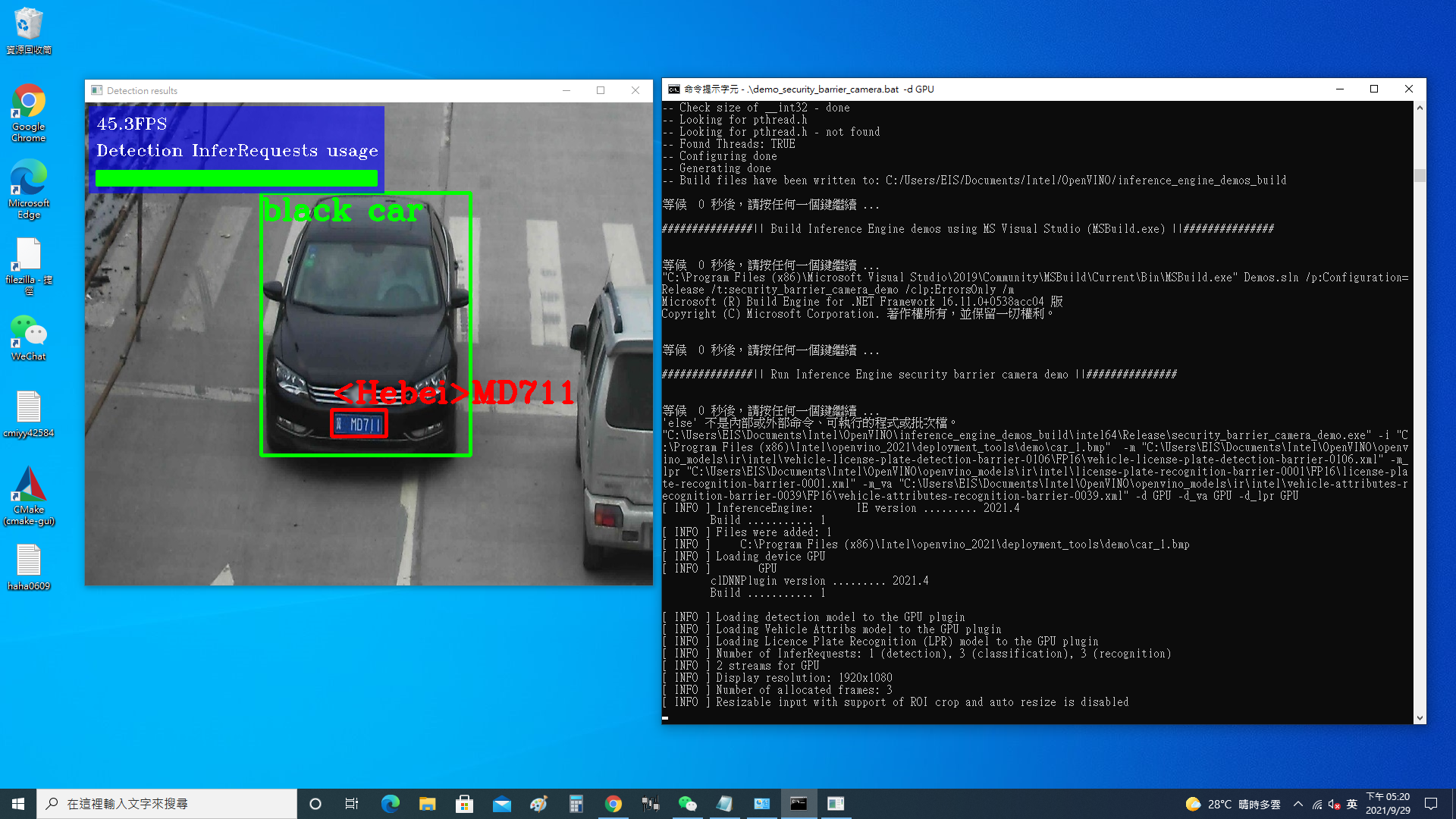Image resolution: width=1456 pixels, height=819 pixels.
Task: Open Cortana circle icon on taskbar
Action: pyautogui.click(x=315, y=804)
